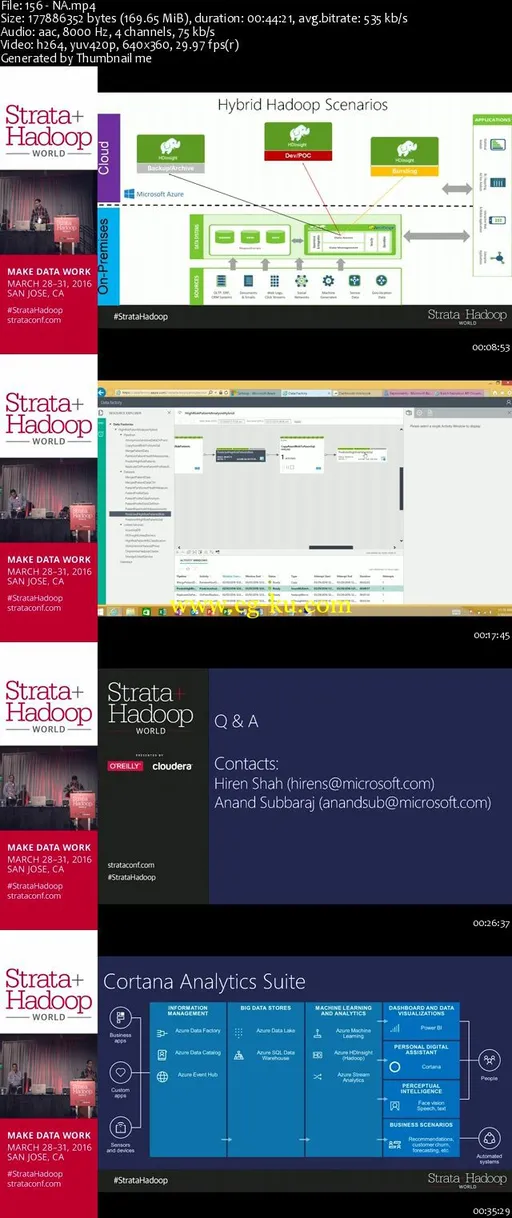Click the Automated systems icon
The image size is (512, 1218).
coord(490,1137)
